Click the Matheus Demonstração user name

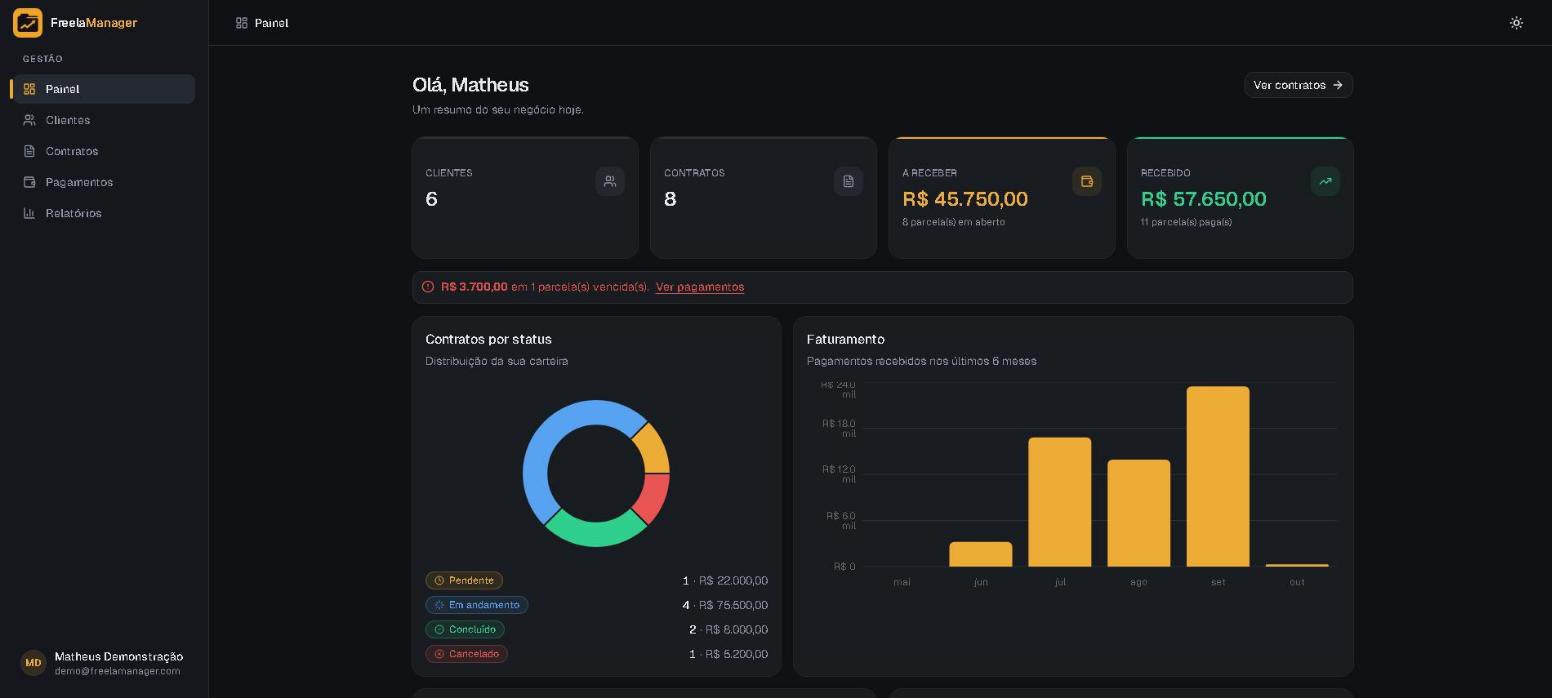(x=119, y=657)
